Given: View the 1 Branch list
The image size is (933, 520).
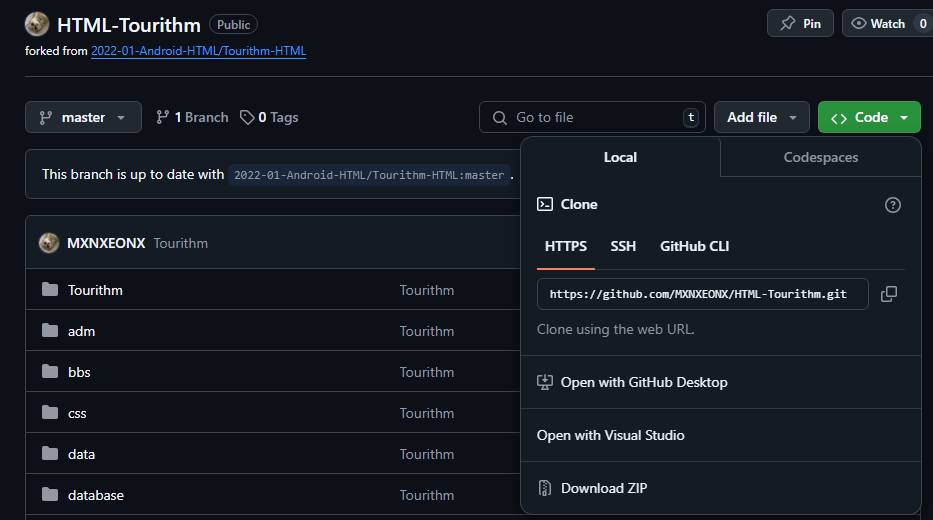Looking at the screenshot, I should [192, 117].
